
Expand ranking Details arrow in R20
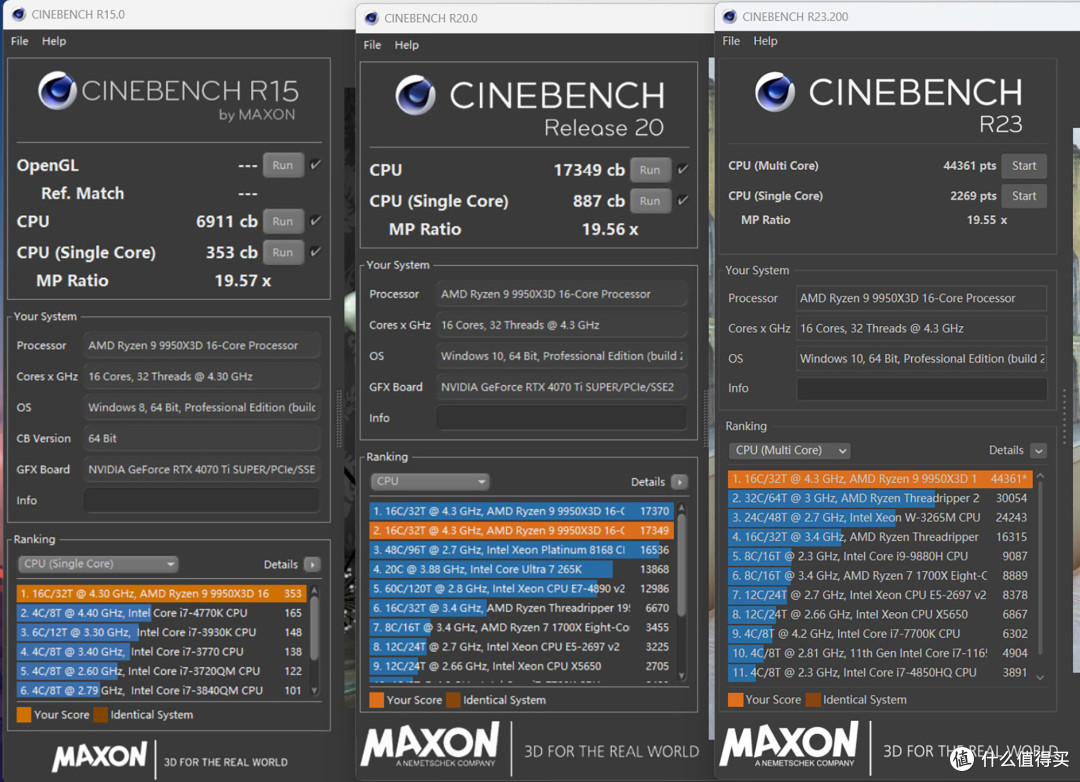click(x=679, y=482)
